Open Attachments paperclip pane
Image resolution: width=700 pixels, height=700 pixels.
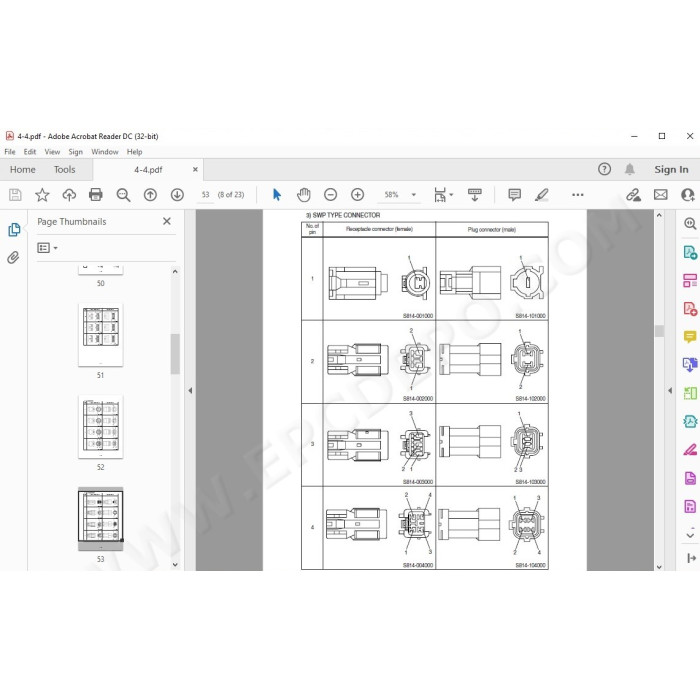coord(13,258)
